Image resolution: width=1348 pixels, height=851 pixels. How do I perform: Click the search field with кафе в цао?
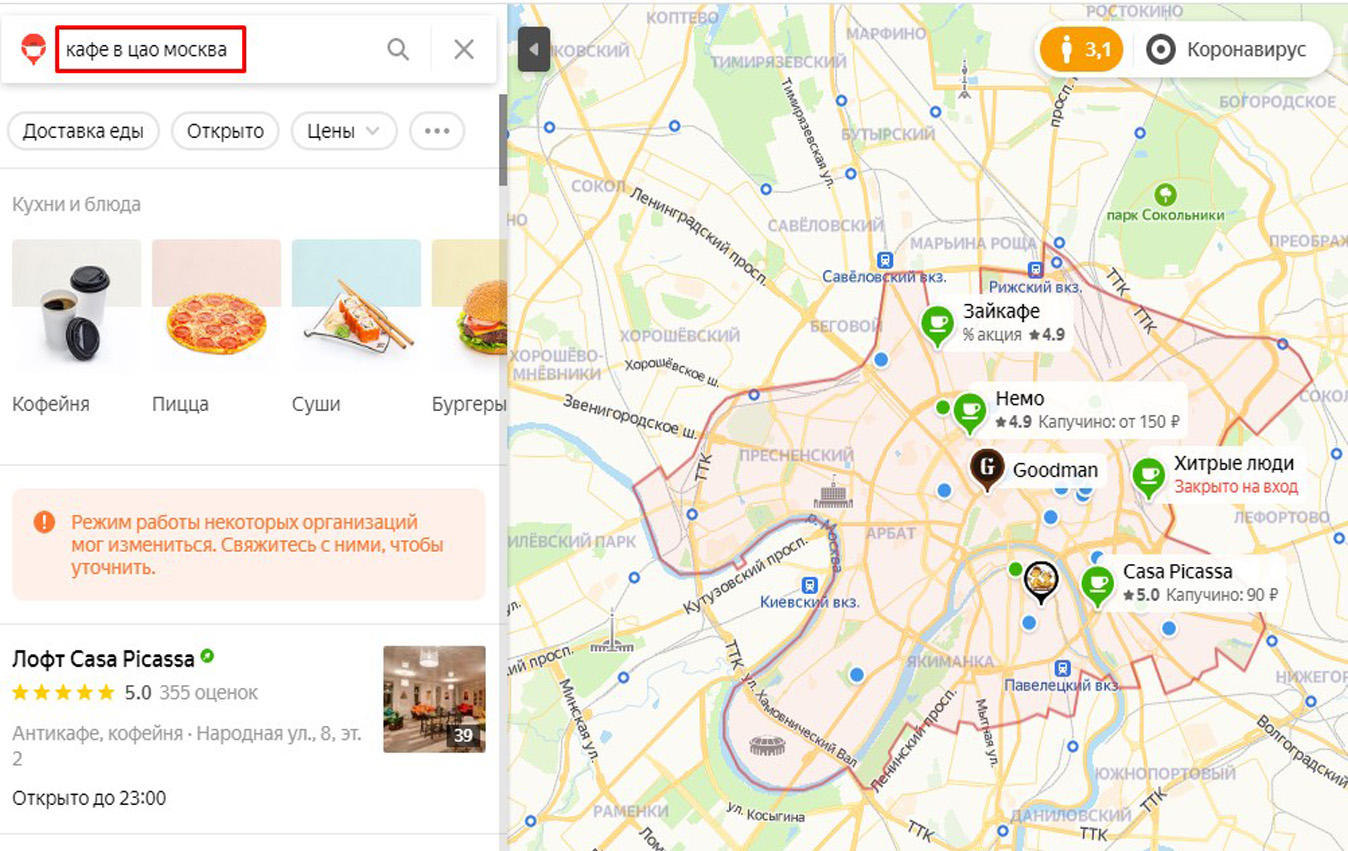[150, 49]
